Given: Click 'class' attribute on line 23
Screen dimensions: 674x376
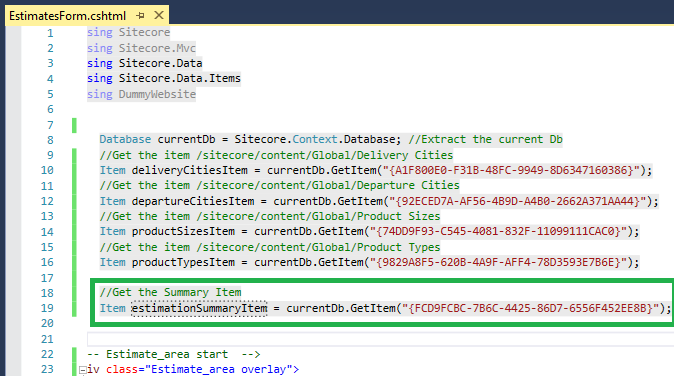Looking at the screenshot, I should point(122,370).
